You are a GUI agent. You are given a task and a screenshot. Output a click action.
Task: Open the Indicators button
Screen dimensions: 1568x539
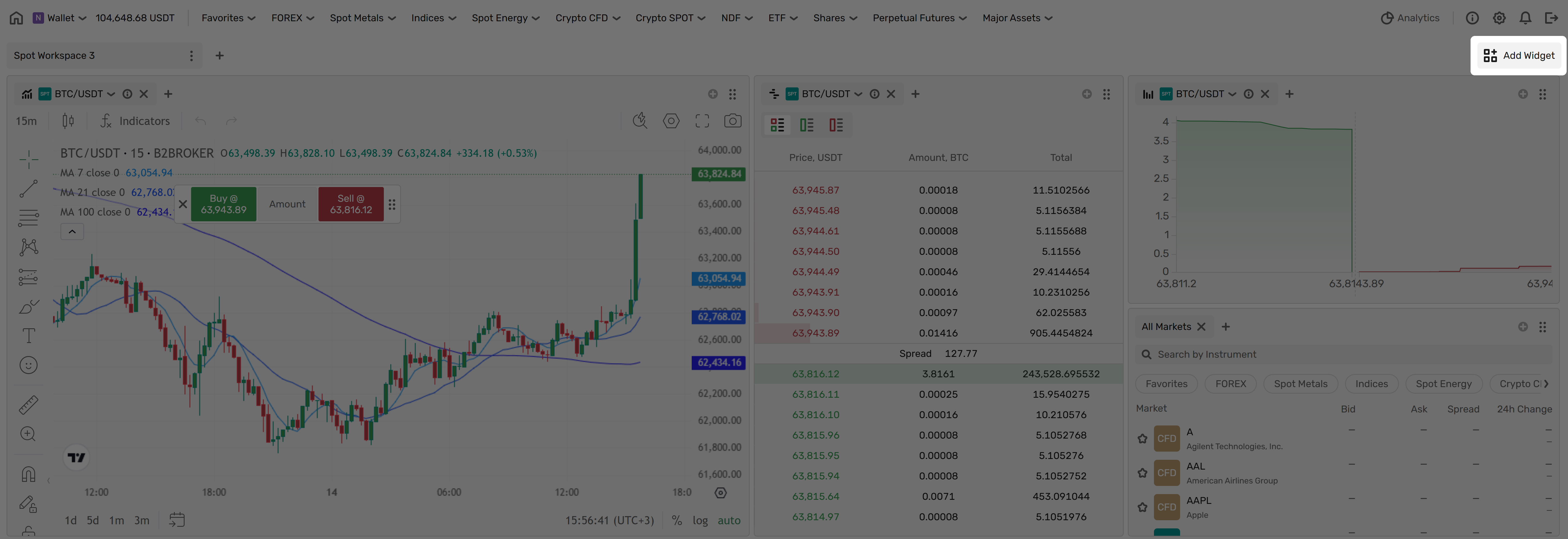click(135, 121)
